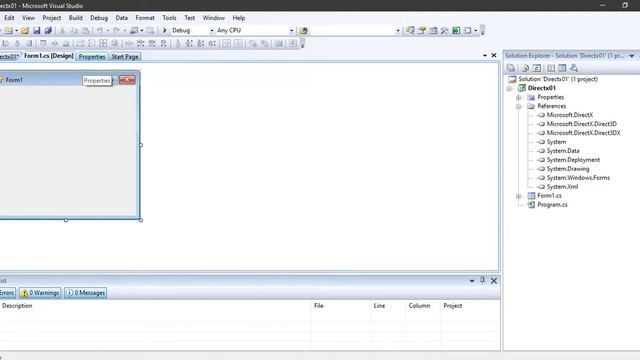The height and width of the screenshot is (360, 640).
Task: Open the Tools menu
Action: click(169, 18)
